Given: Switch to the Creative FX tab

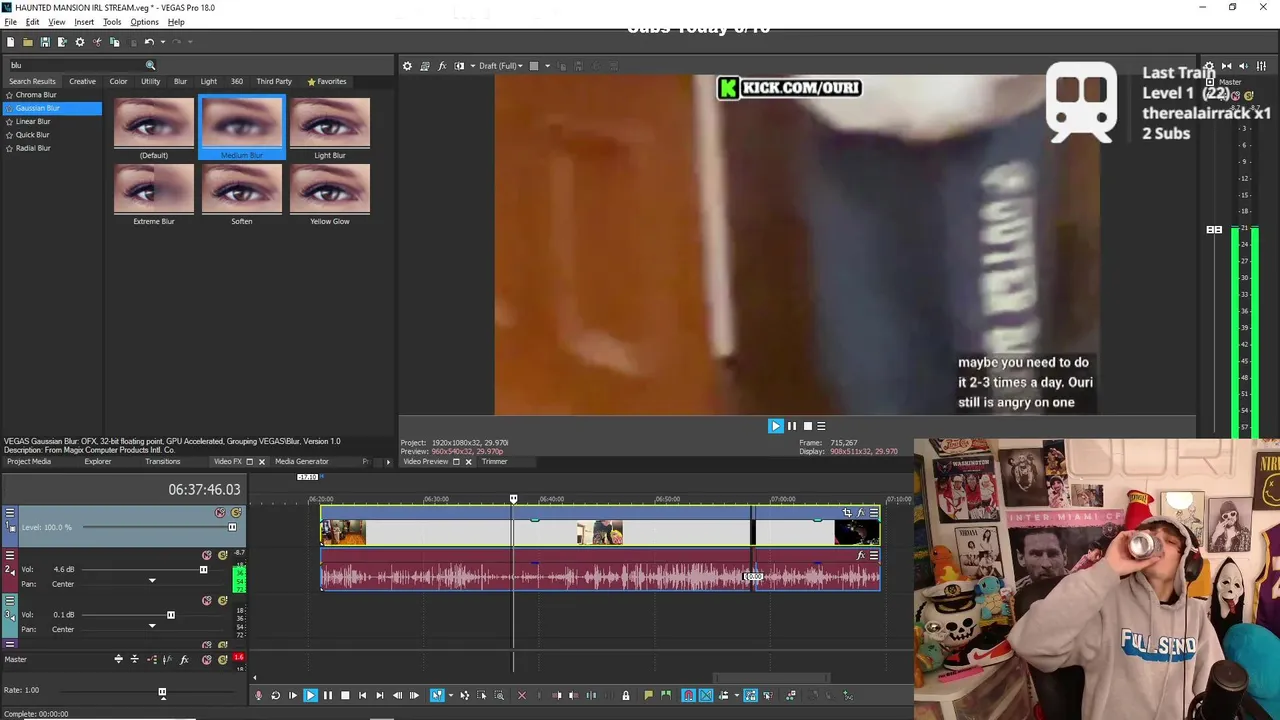Looking at the screenshot, I should tap(82, 82).
